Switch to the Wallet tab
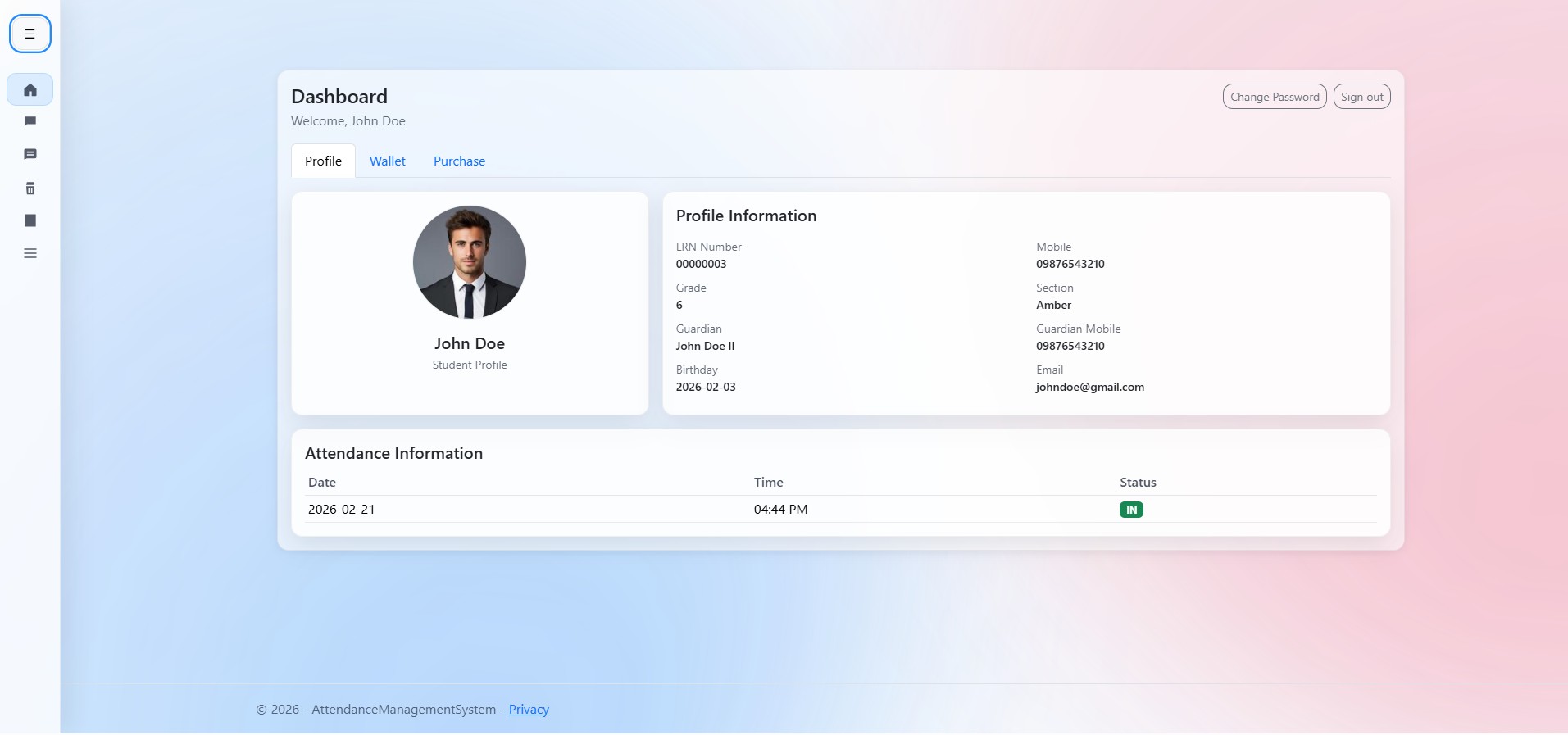 (x=388, y=161)
